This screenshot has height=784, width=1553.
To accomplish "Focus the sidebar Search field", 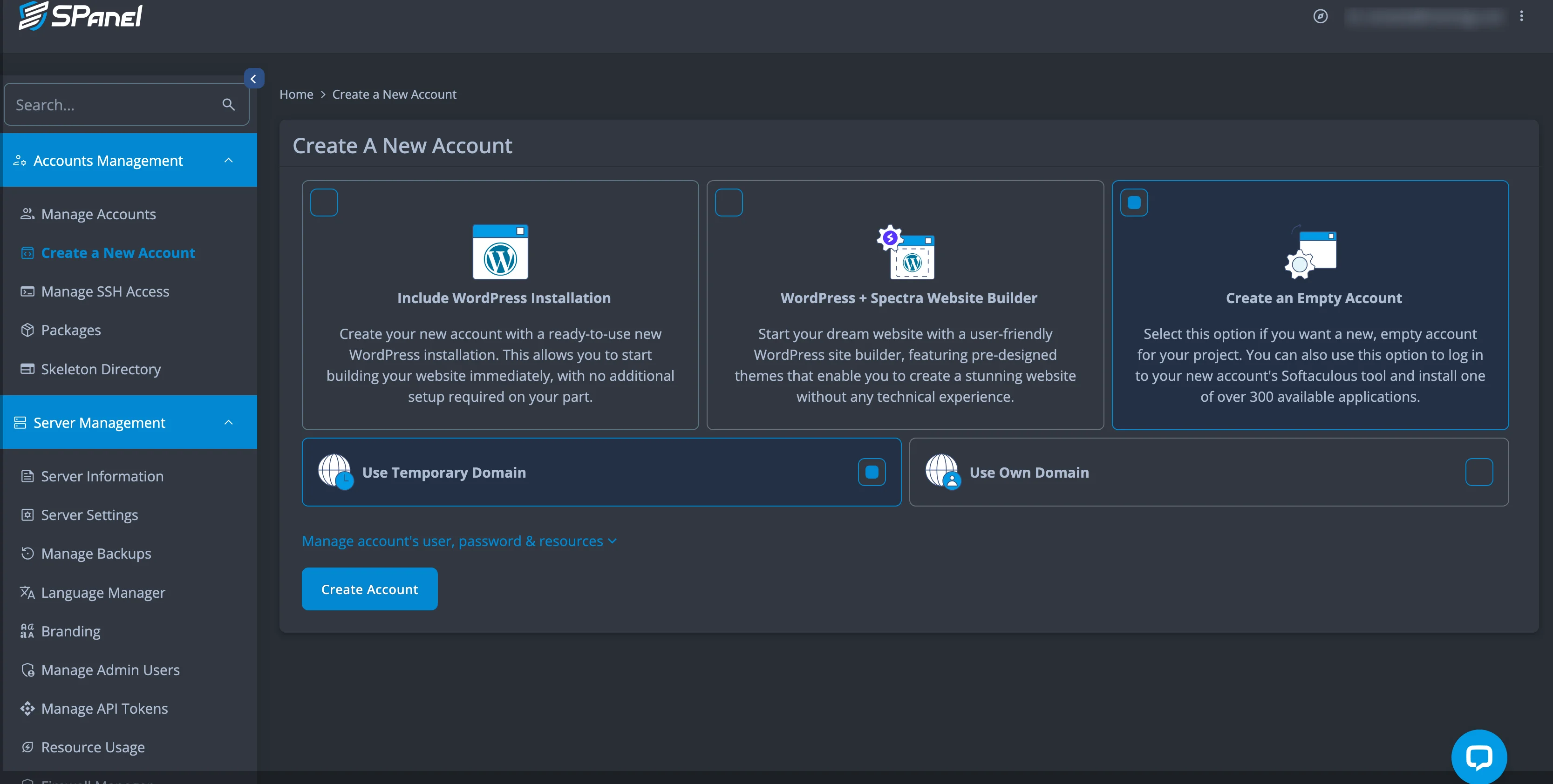I will tap(127, 104).
